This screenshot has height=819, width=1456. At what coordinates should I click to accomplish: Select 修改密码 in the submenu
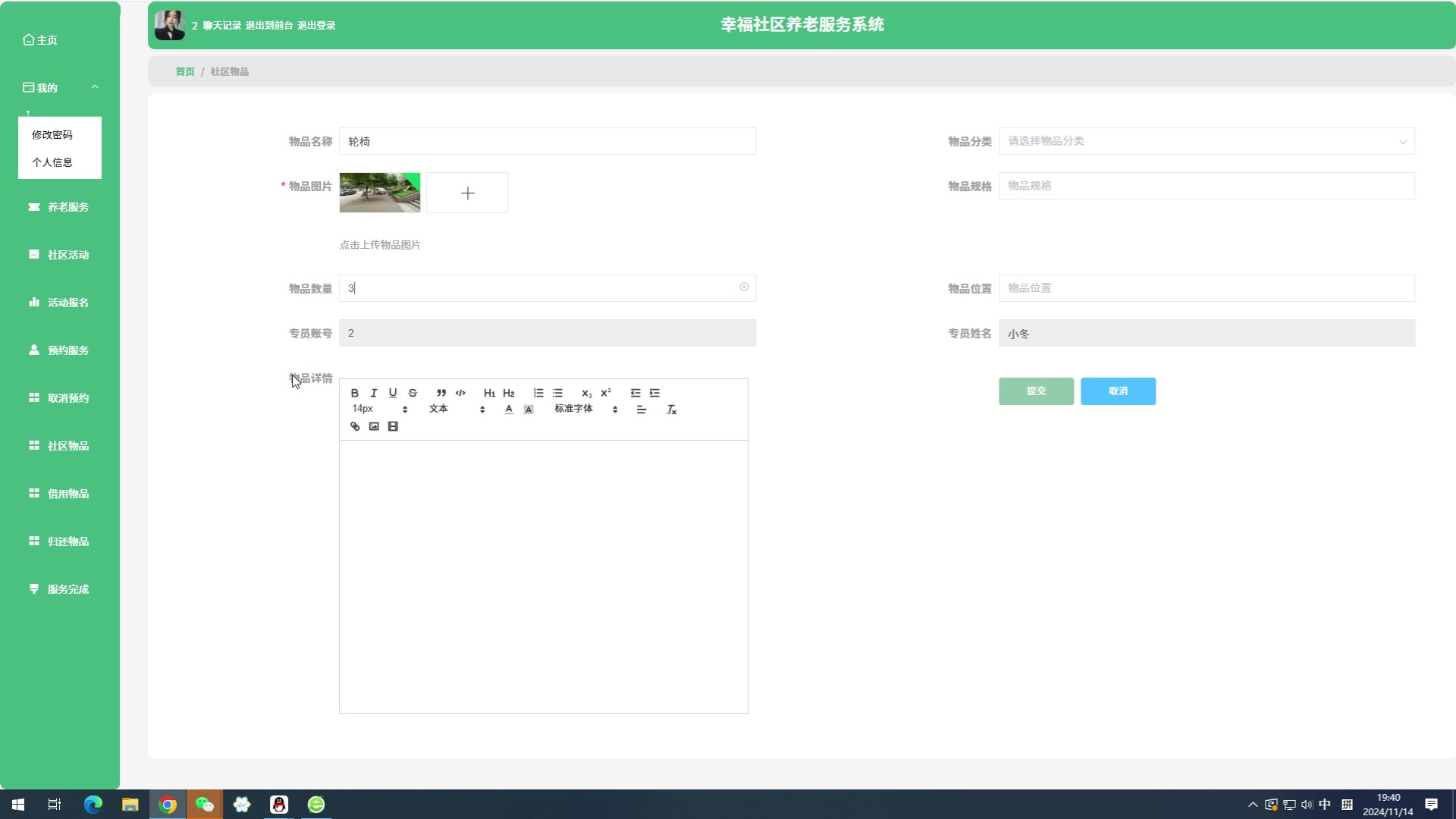pos(52,135)
